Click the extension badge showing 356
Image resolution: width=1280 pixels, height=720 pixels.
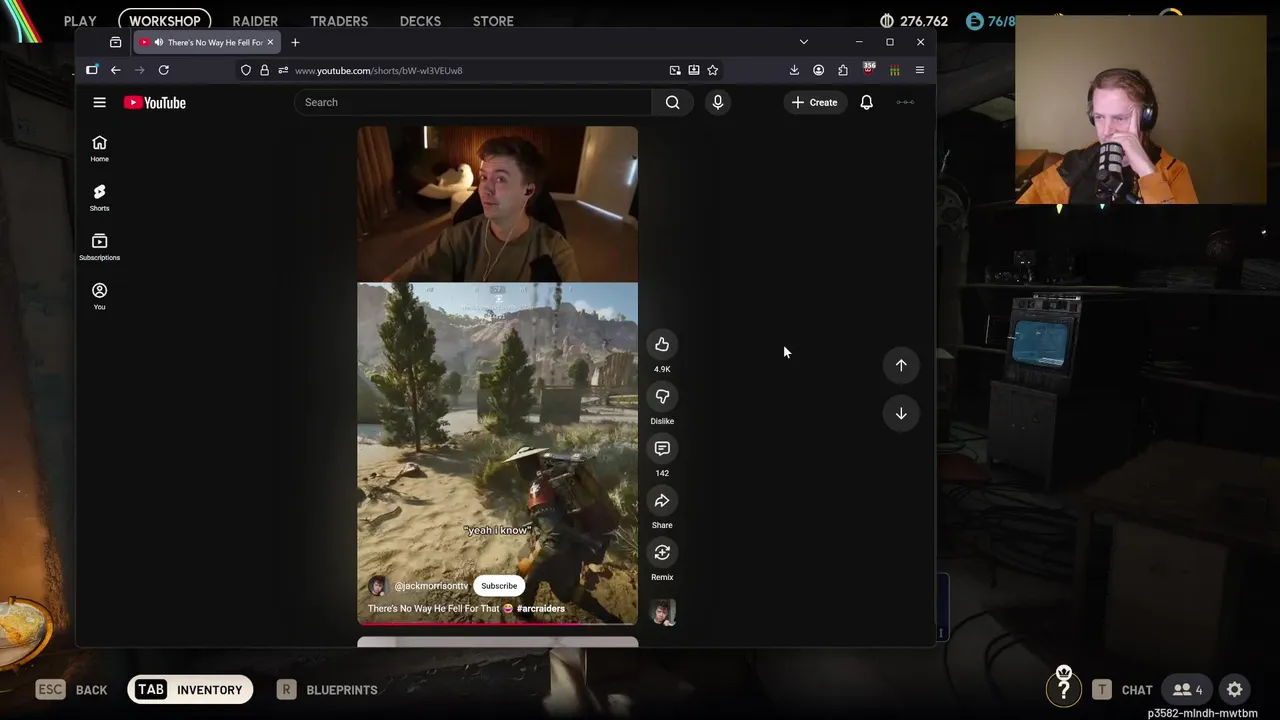[868, 70]
